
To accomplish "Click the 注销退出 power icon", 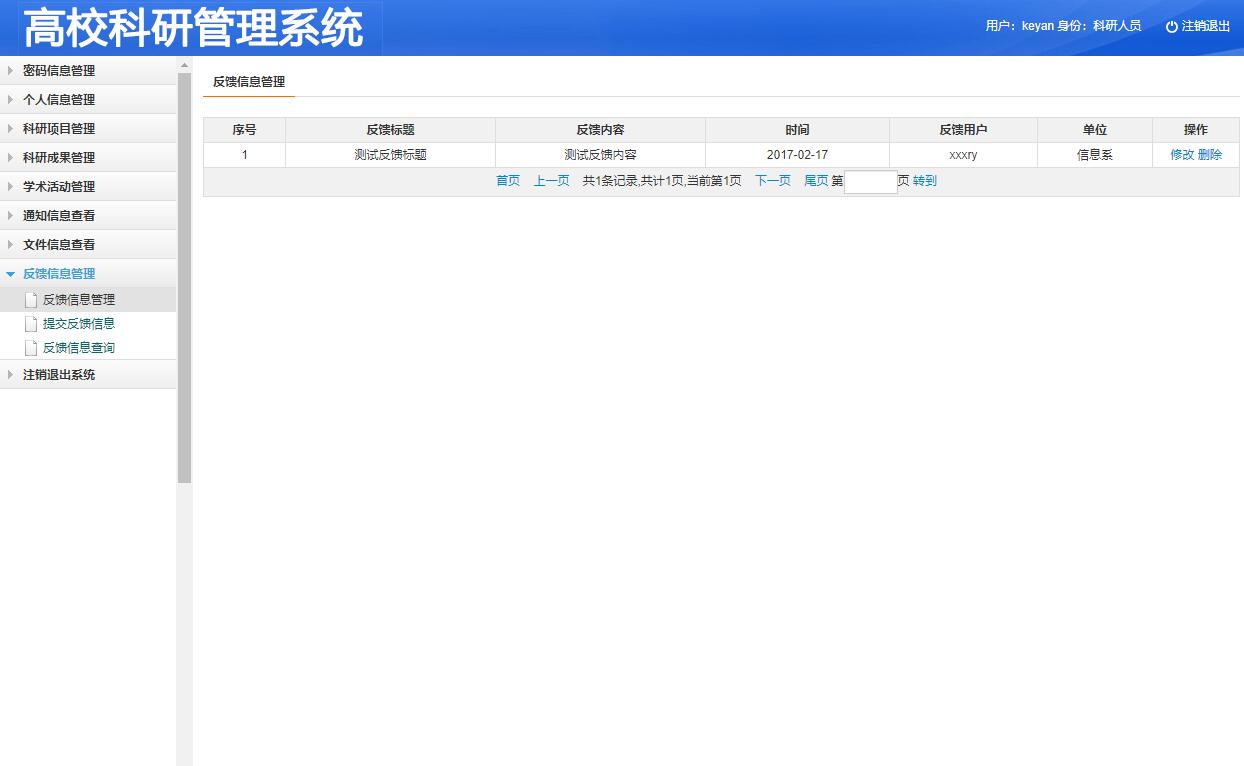I will click(1170, 26).
